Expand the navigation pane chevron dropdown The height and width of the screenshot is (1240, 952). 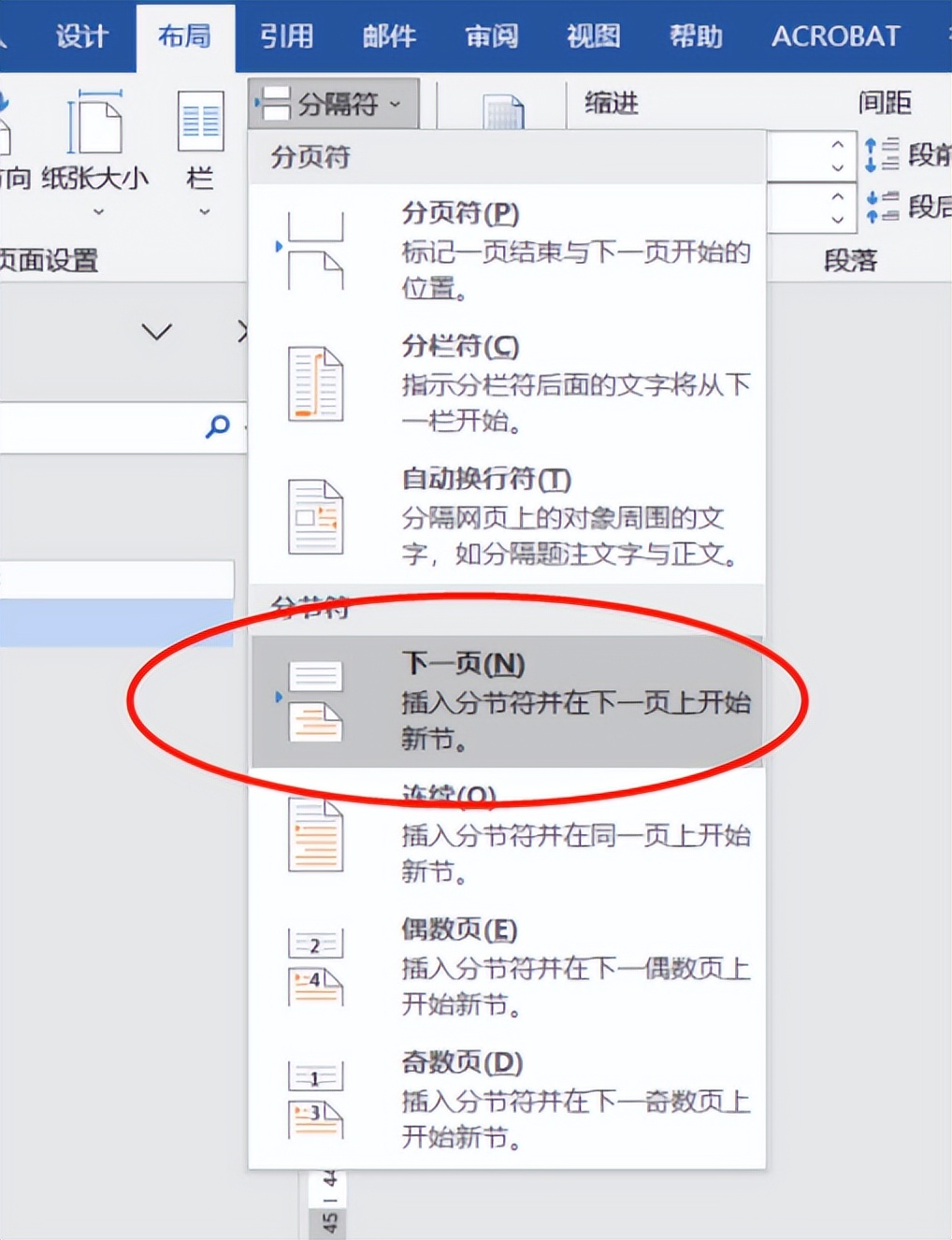(x=156, y=331)
